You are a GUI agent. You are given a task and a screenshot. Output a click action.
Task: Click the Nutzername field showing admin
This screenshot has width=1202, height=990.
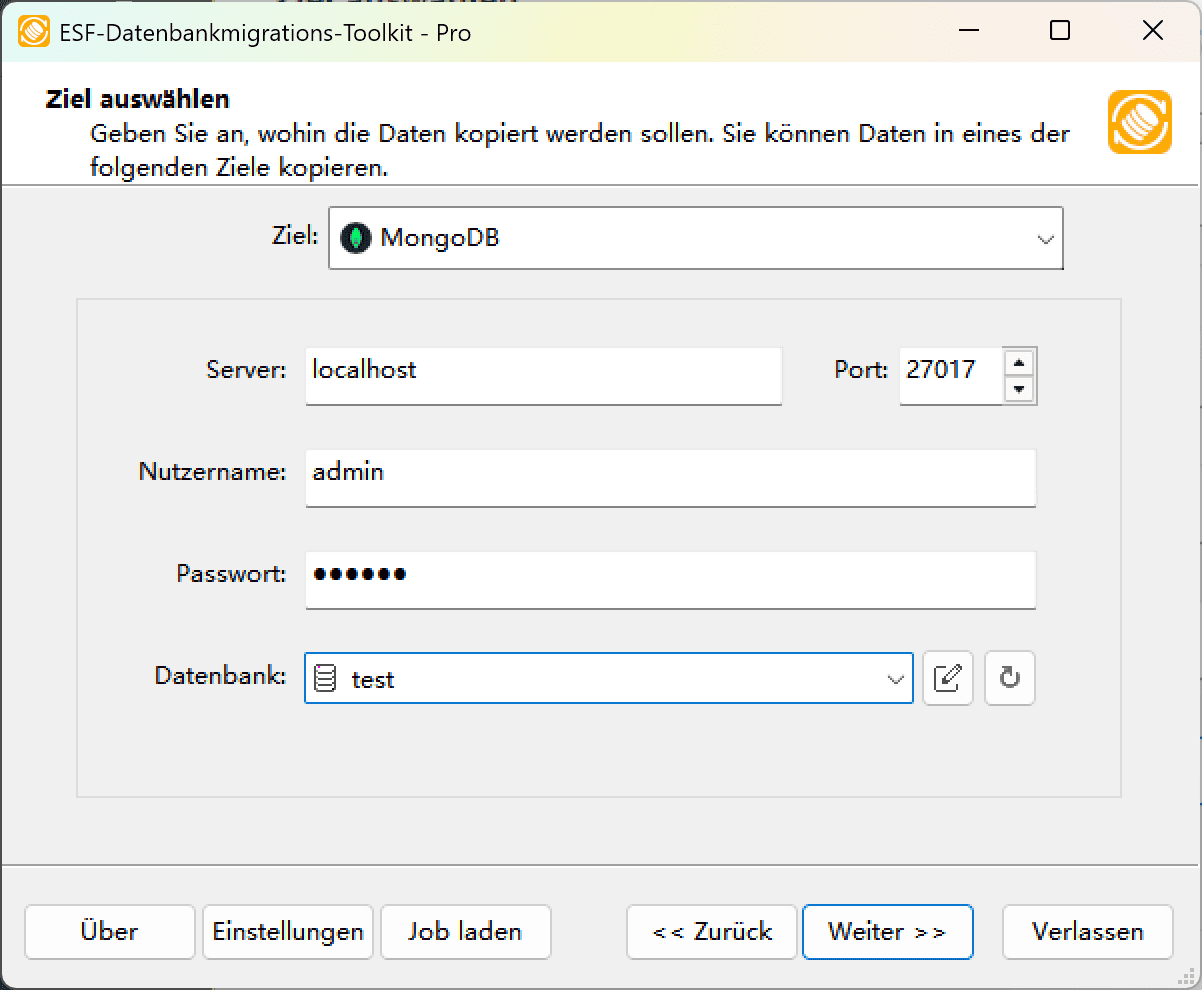point(669,478)
